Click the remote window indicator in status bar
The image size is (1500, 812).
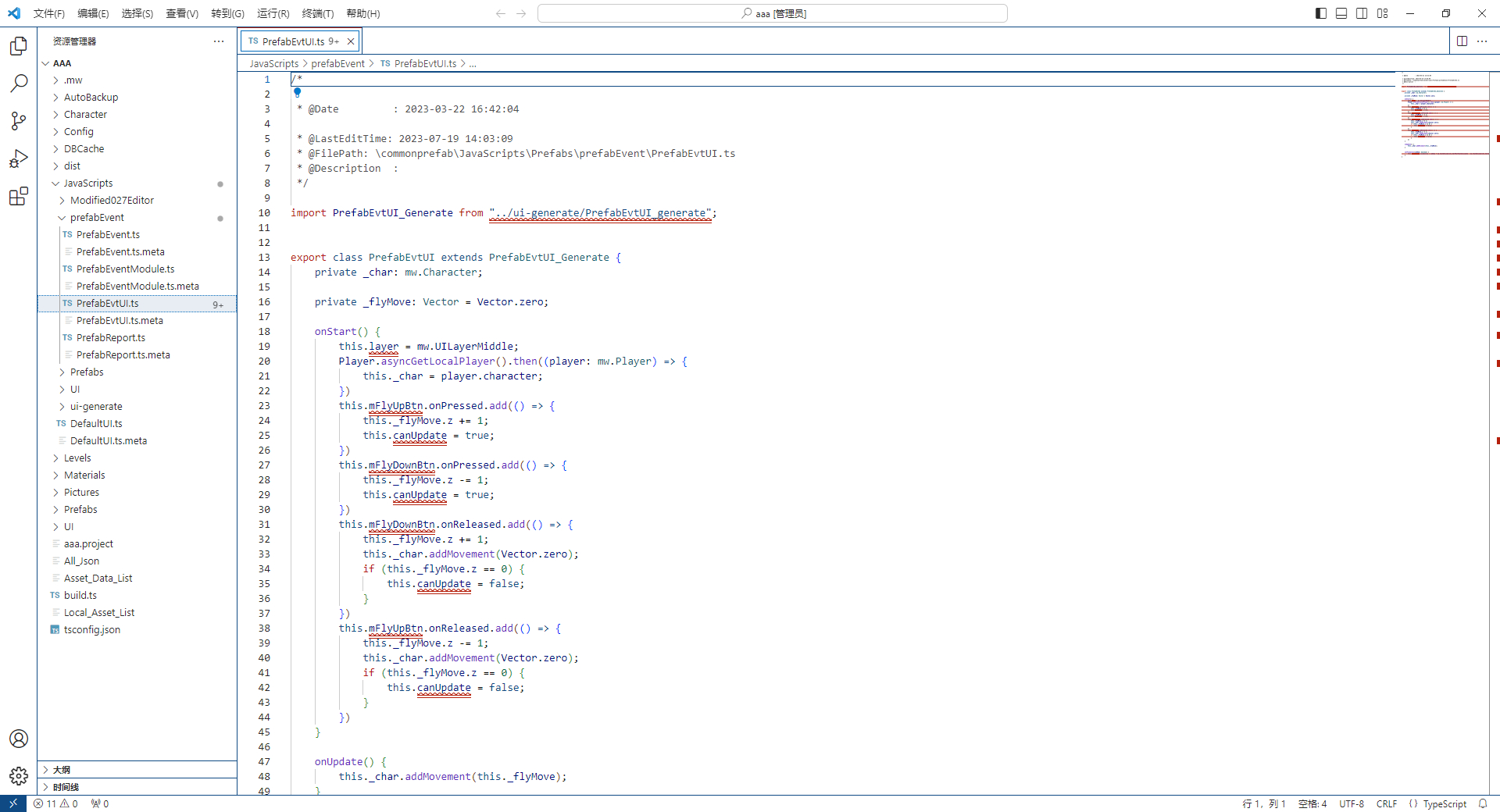[13, 803]
